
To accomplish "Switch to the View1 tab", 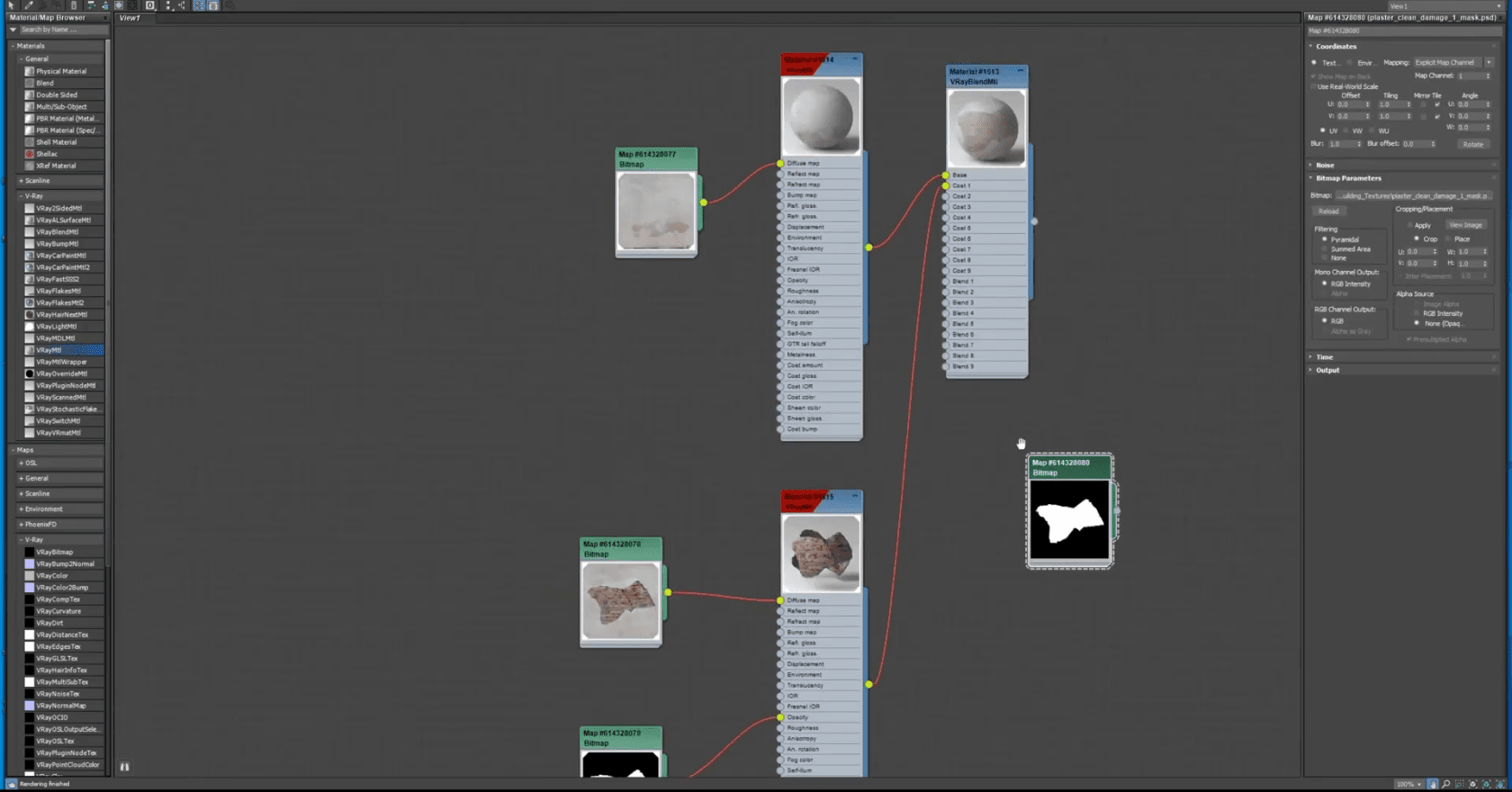I will [x=130, y=18].
